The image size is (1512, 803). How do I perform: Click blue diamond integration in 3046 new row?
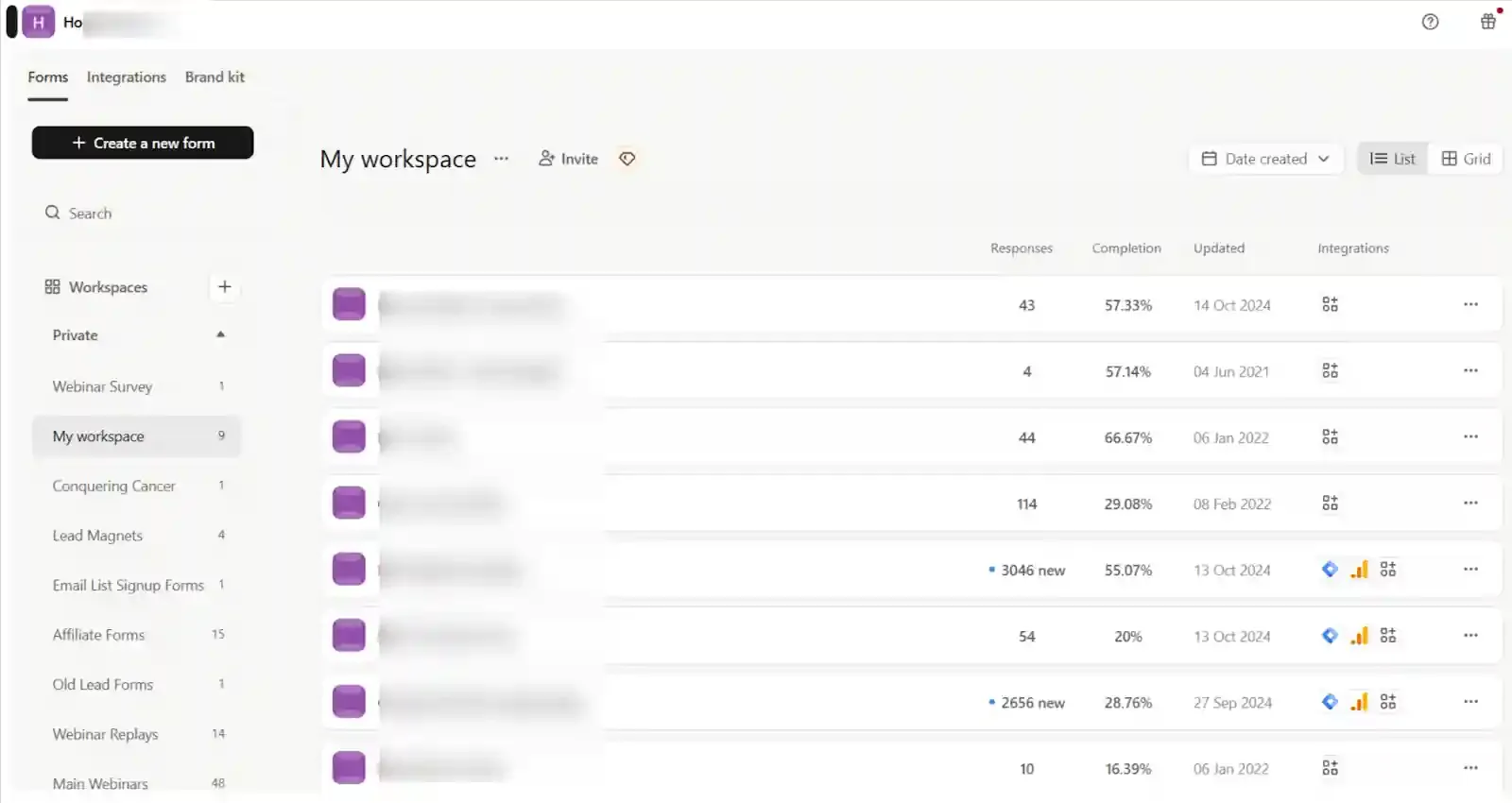(x=1330, y=569)
